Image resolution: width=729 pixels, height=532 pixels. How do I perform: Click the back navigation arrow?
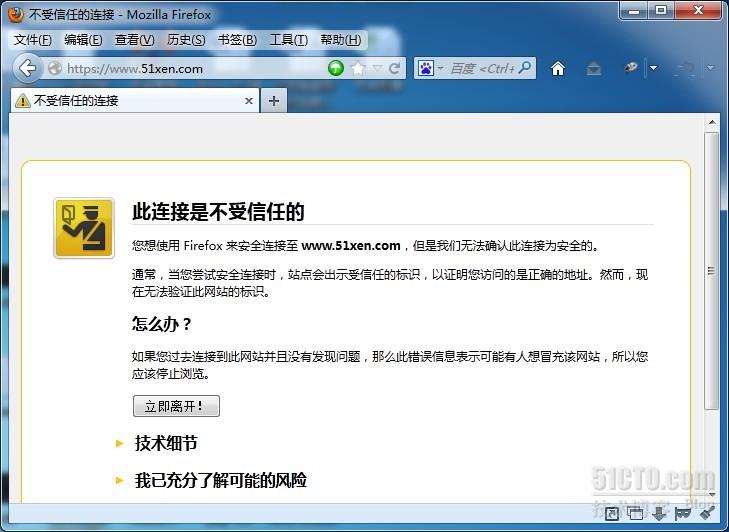pyautogui.click(x=27, y=68)
